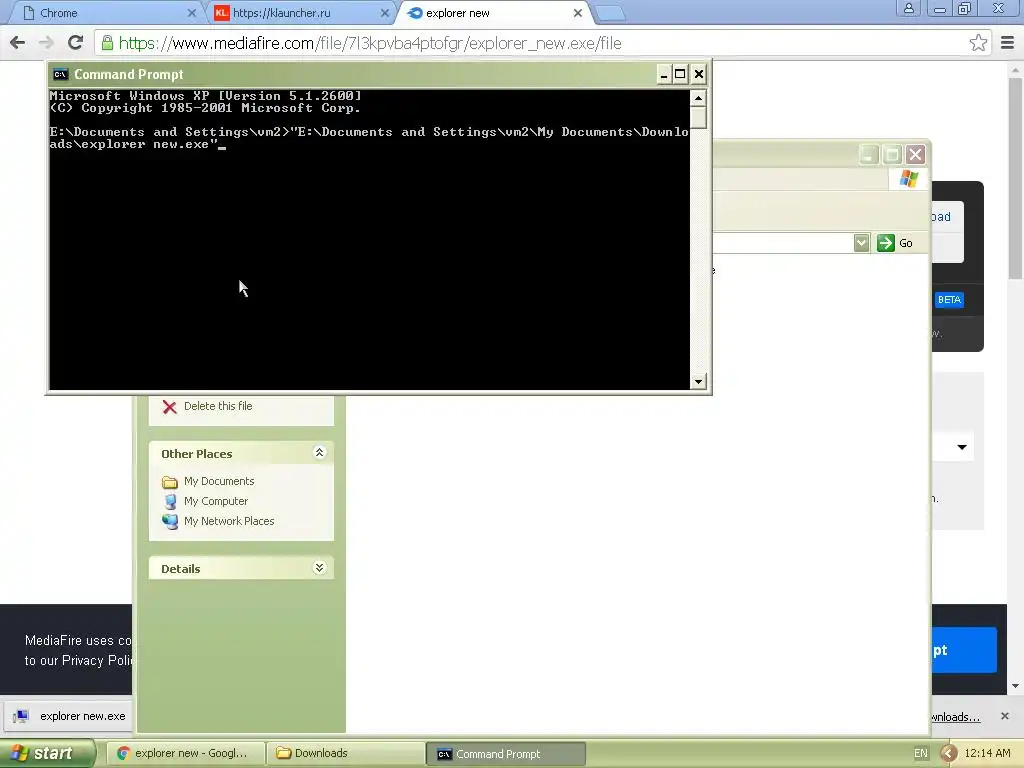Screen dimensions: 1024x768
Task: Close the Chrome downloads bar
Action: pos(1004,716)
